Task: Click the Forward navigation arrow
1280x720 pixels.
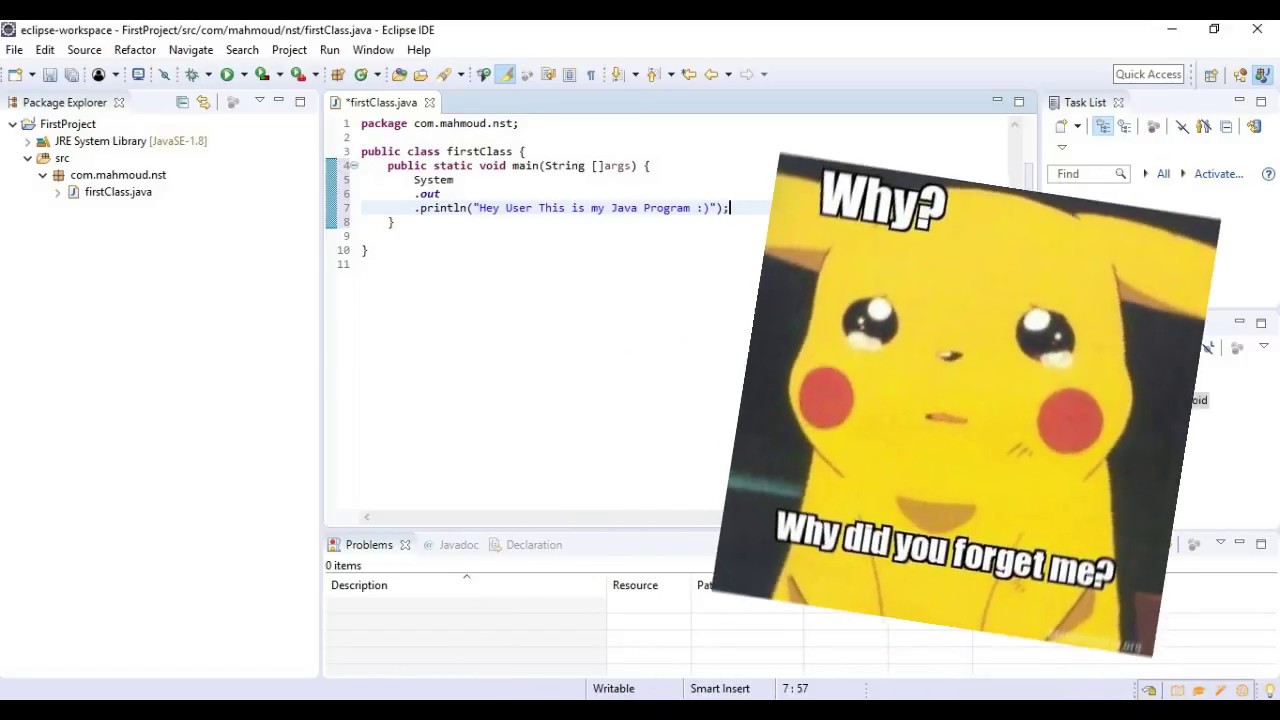Action: click(x=746, y=74)
